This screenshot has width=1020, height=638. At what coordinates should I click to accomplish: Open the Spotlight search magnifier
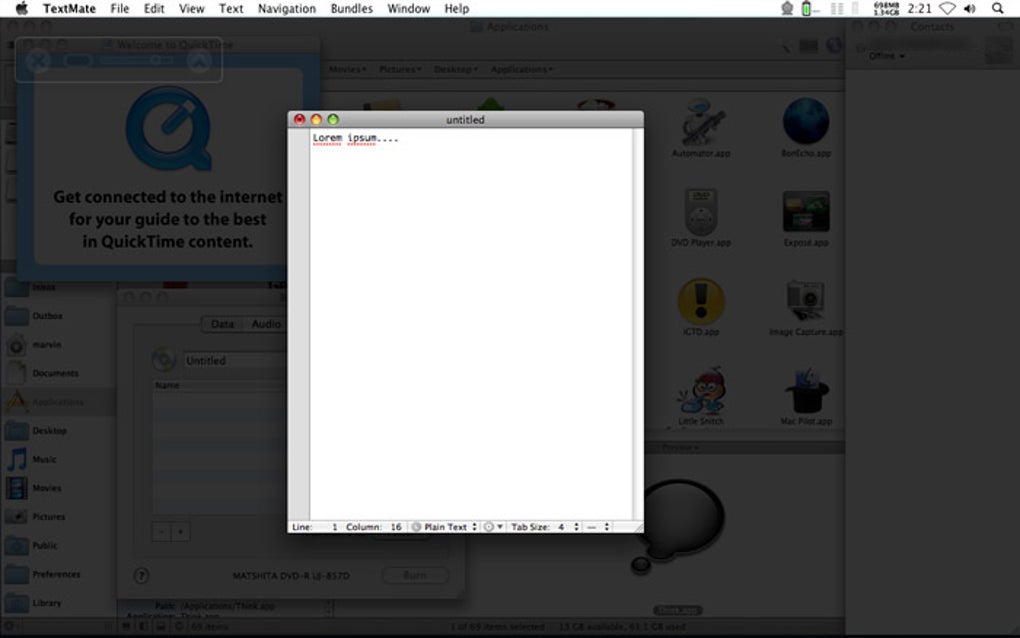997,8
